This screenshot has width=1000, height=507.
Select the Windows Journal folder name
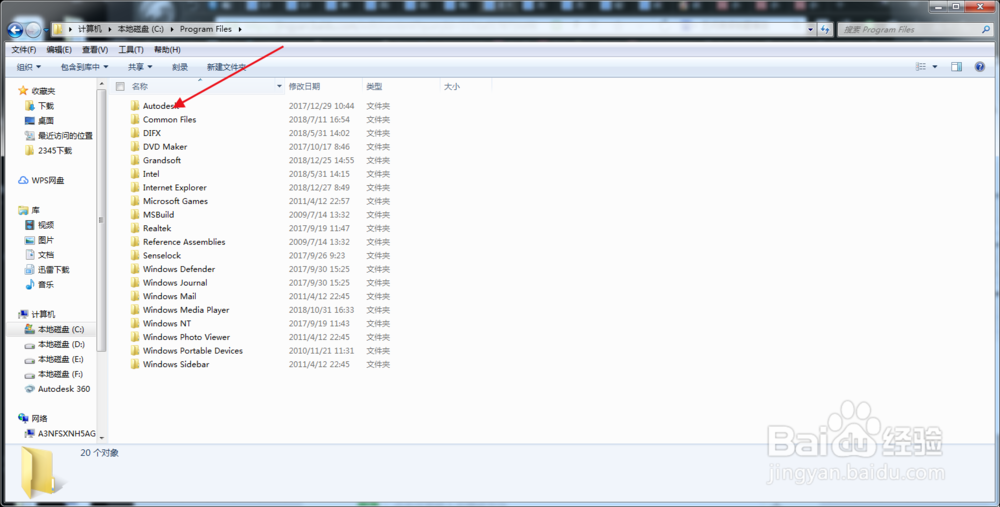point(175,283)
